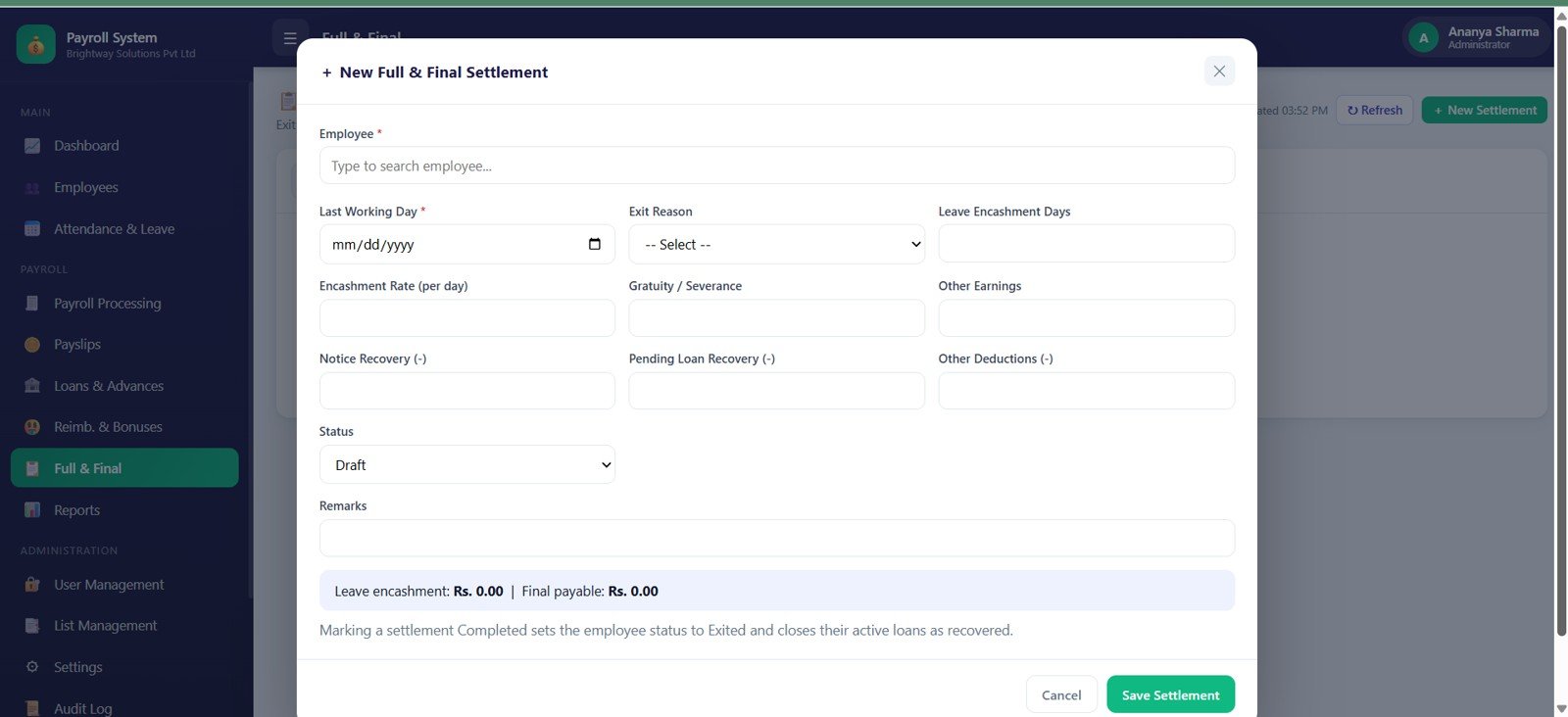Select Reimb. & Bonuses menu item
The width and height of the screenshot is (1568, 717).
pyautogui.click(x=124, y=427)
